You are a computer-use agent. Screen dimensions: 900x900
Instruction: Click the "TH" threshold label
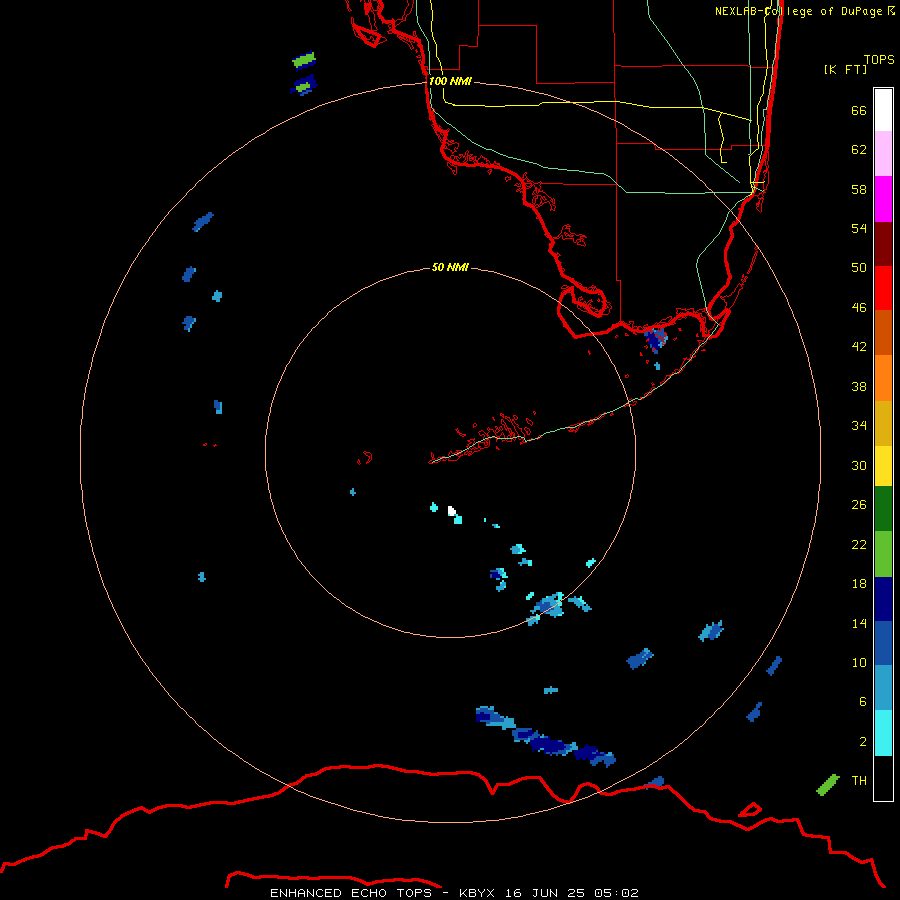point(859,780)
